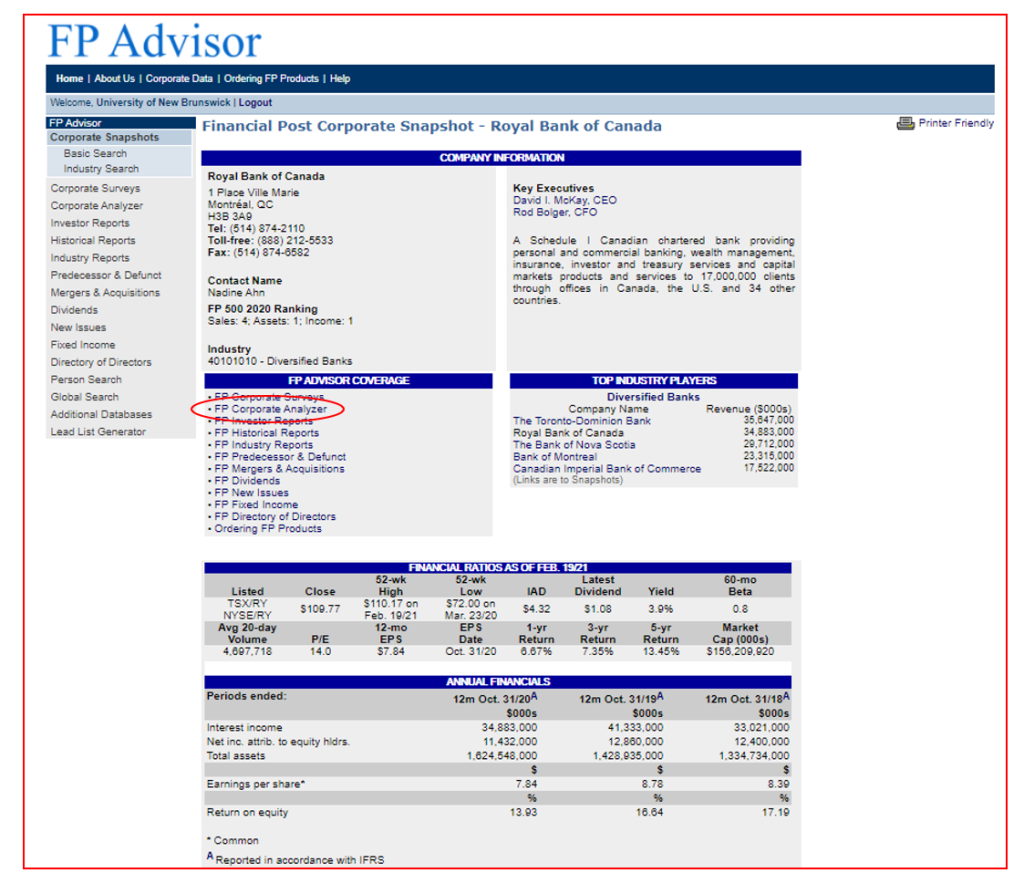Click Rod Bolger, CFO link

click(x=555, y=212)
